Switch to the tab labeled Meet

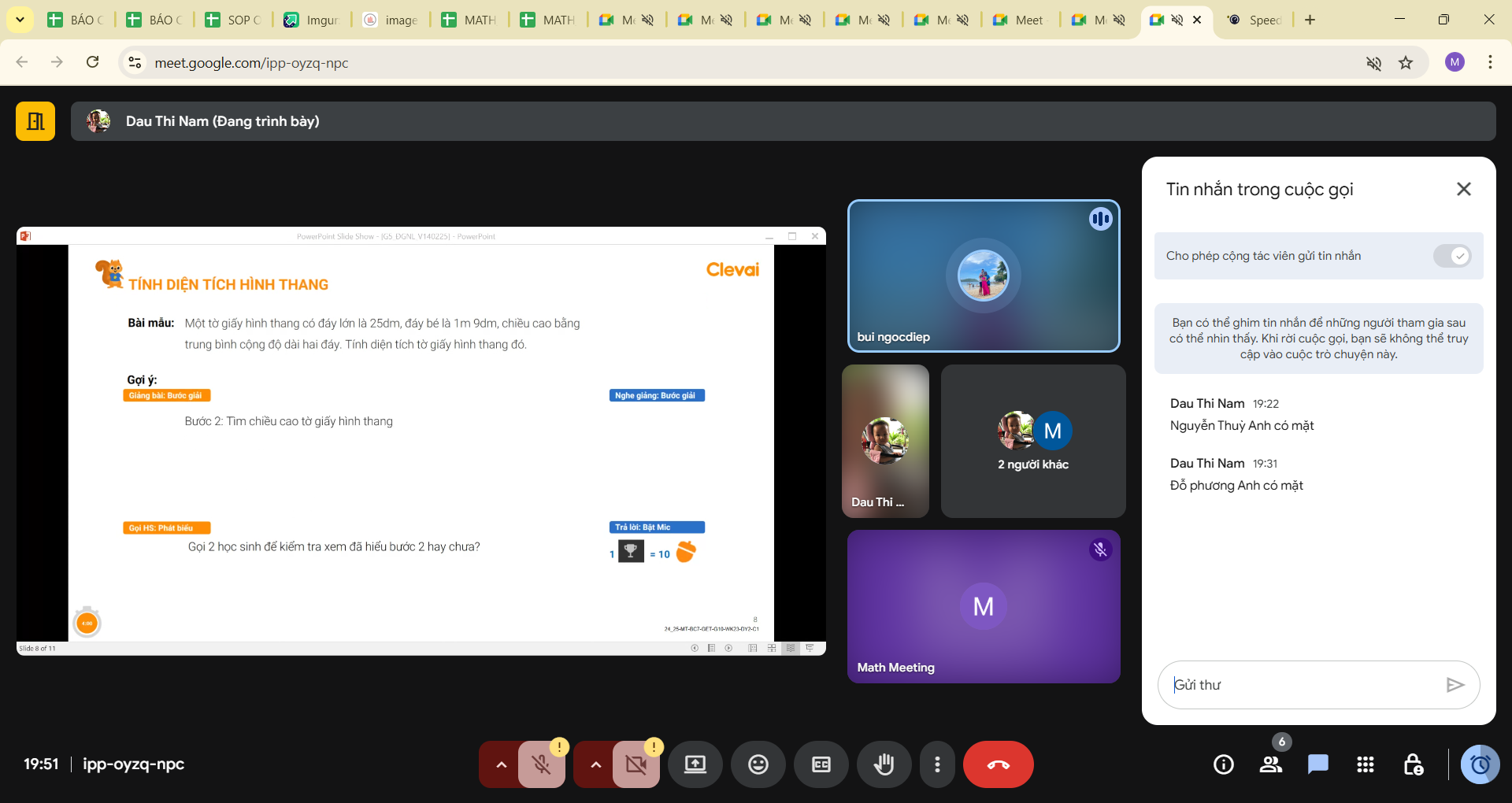click(x=1020, y=20)
